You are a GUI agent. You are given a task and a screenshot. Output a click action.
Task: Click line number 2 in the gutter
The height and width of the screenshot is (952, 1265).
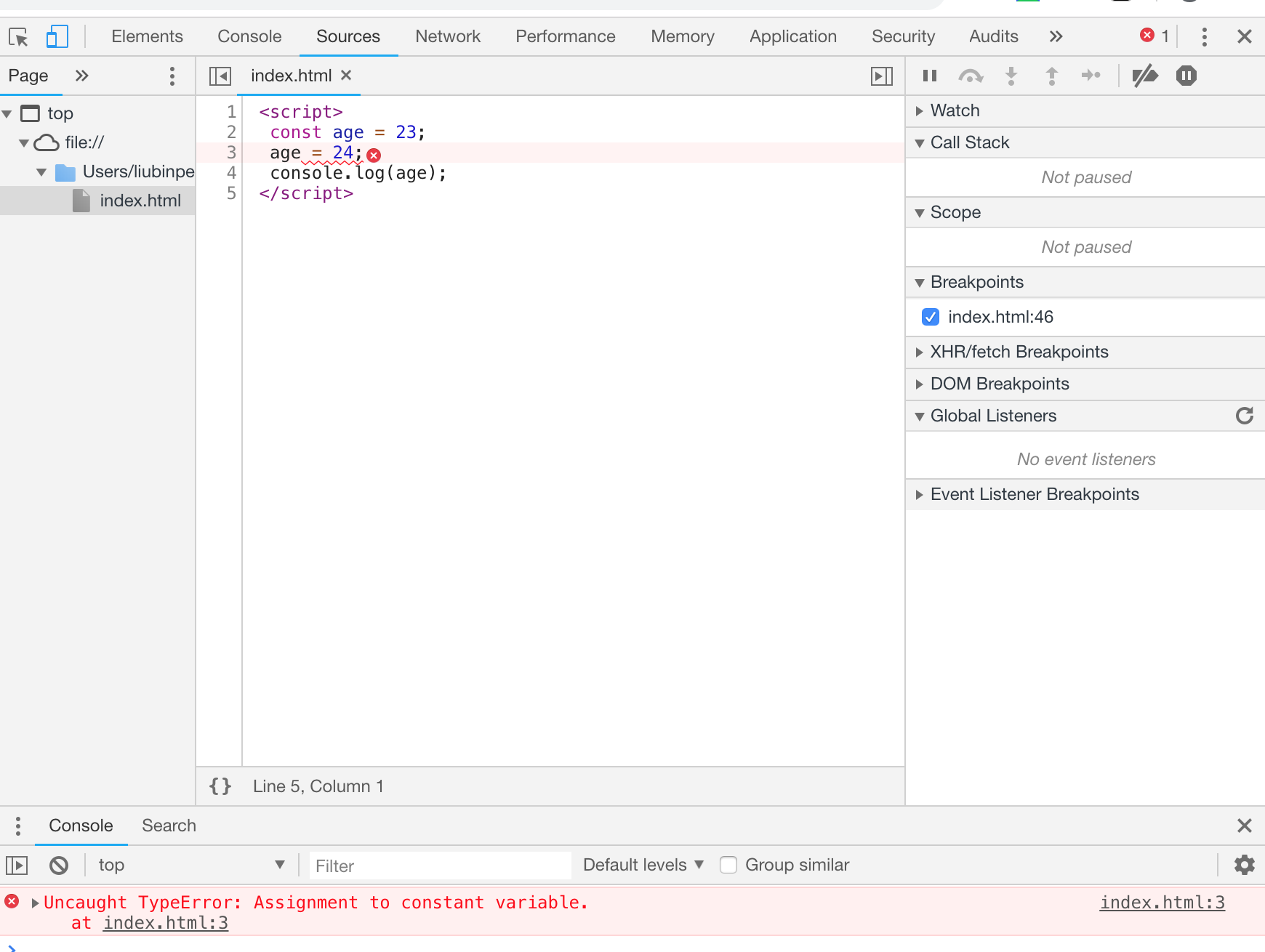tap(231, 132)
